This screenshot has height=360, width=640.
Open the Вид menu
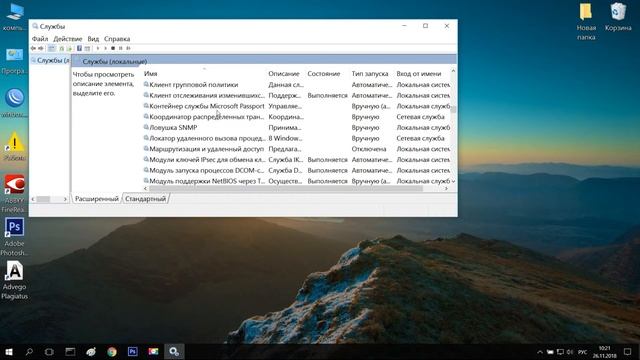[93, 39]
